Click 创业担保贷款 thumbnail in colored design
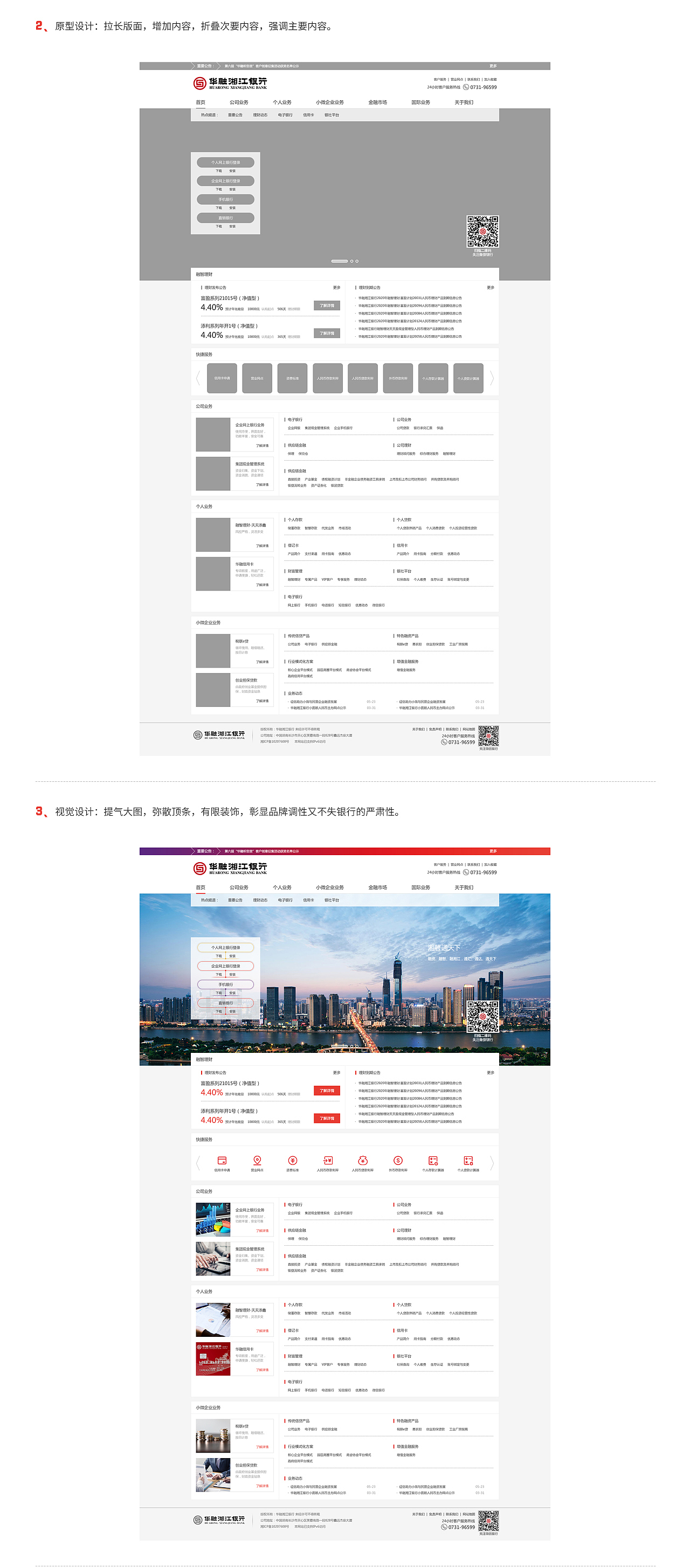Viewport: 690px width, 1568px height. [213, 1475]
